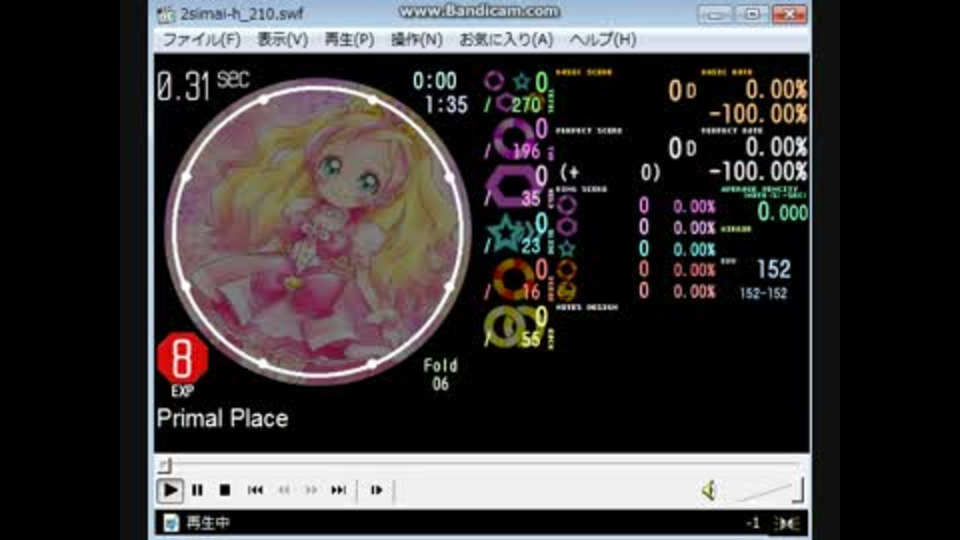Click the frame step button
Image resolution: width=960 pixels, height=540 pixels.
point(377,490)
